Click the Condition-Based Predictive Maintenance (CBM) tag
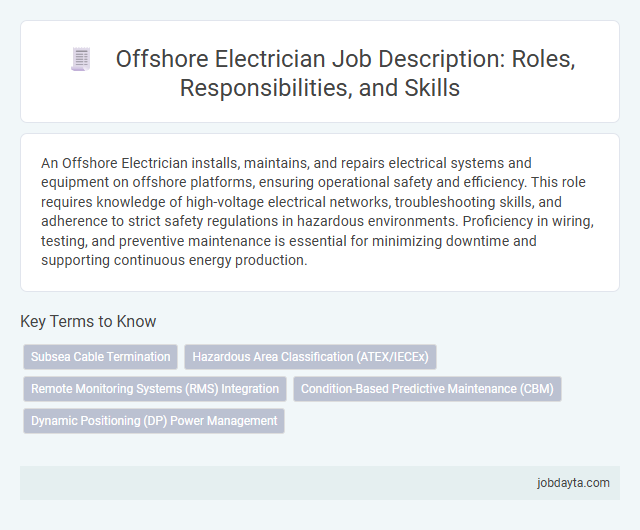 427,389
